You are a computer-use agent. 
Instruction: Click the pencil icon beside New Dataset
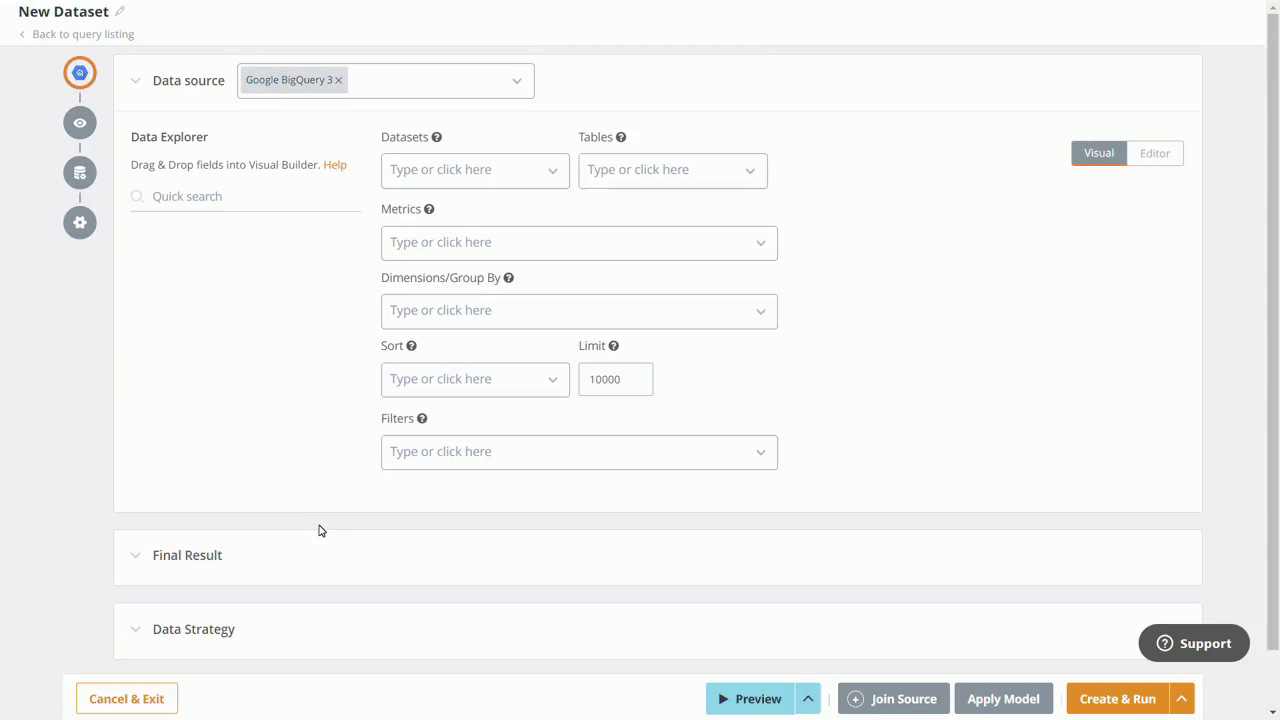tap(119, 11)
